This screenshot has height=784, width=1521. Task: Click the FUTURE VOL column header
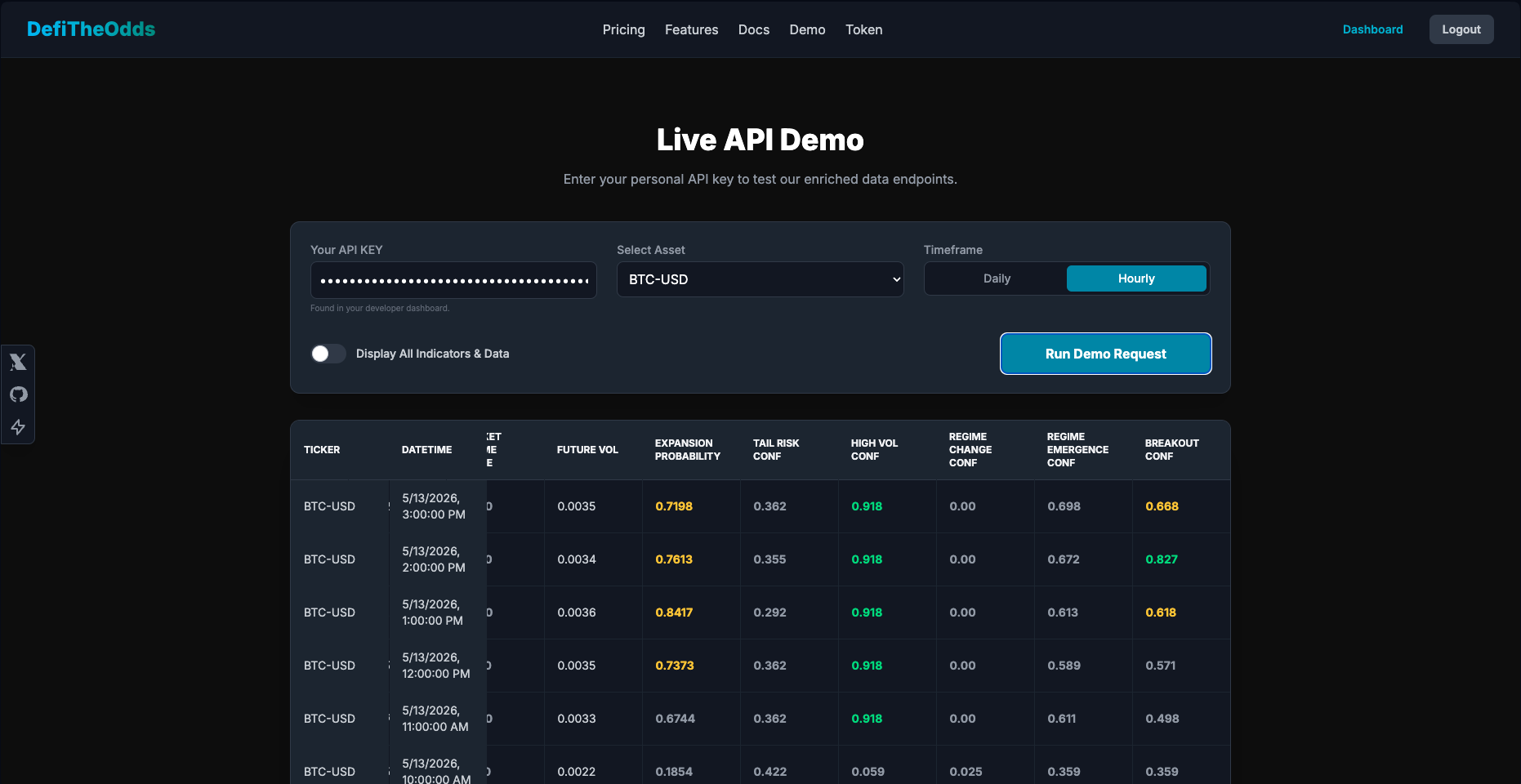click(587, 450)
